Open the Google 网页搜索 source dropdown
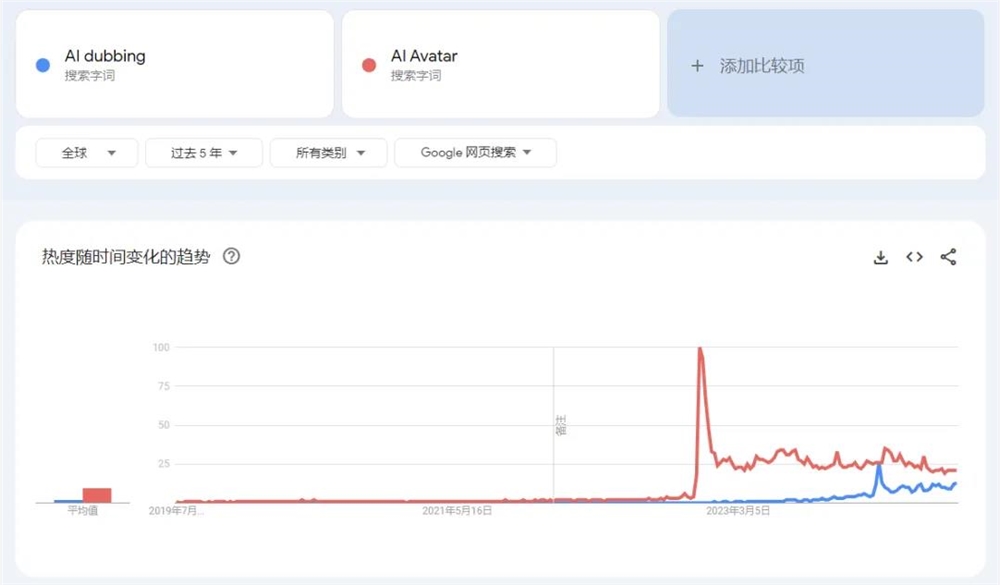Image resolution: width=1000 pixels, height=585 pixels. pyautogui.click(x=475, y=152)
